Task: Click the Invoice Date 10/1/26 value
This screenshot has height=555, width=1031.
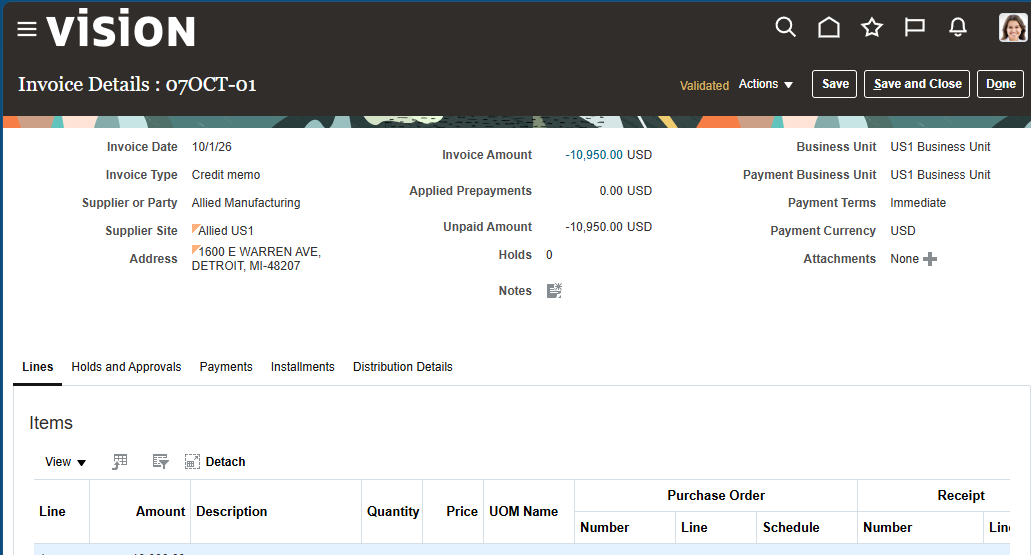Action: click(x=212, y=147)
